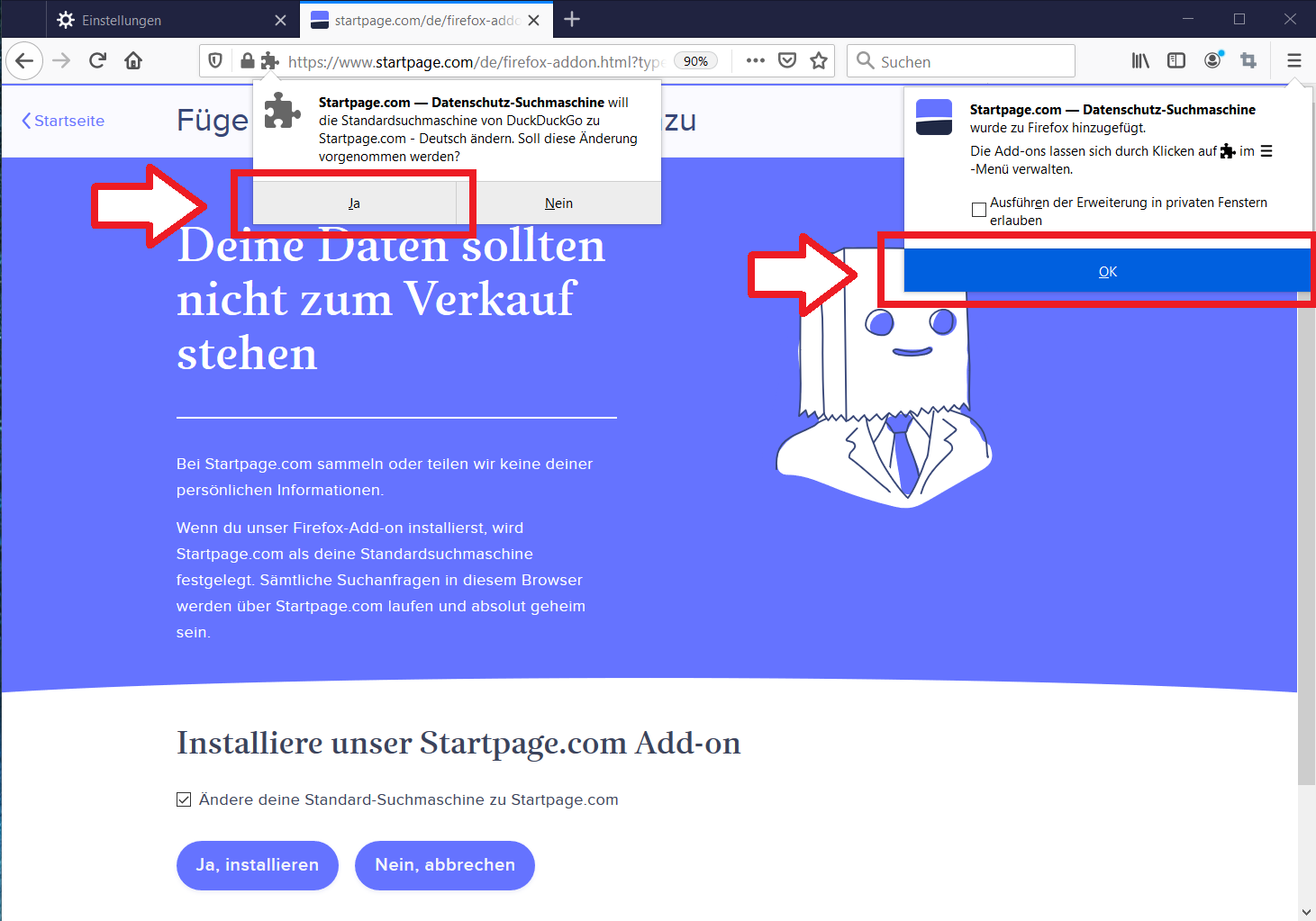The width and height of the screenshot is (1316, 921).
Task: Click the Ja, installieren button
Action: tap(258, 865)
